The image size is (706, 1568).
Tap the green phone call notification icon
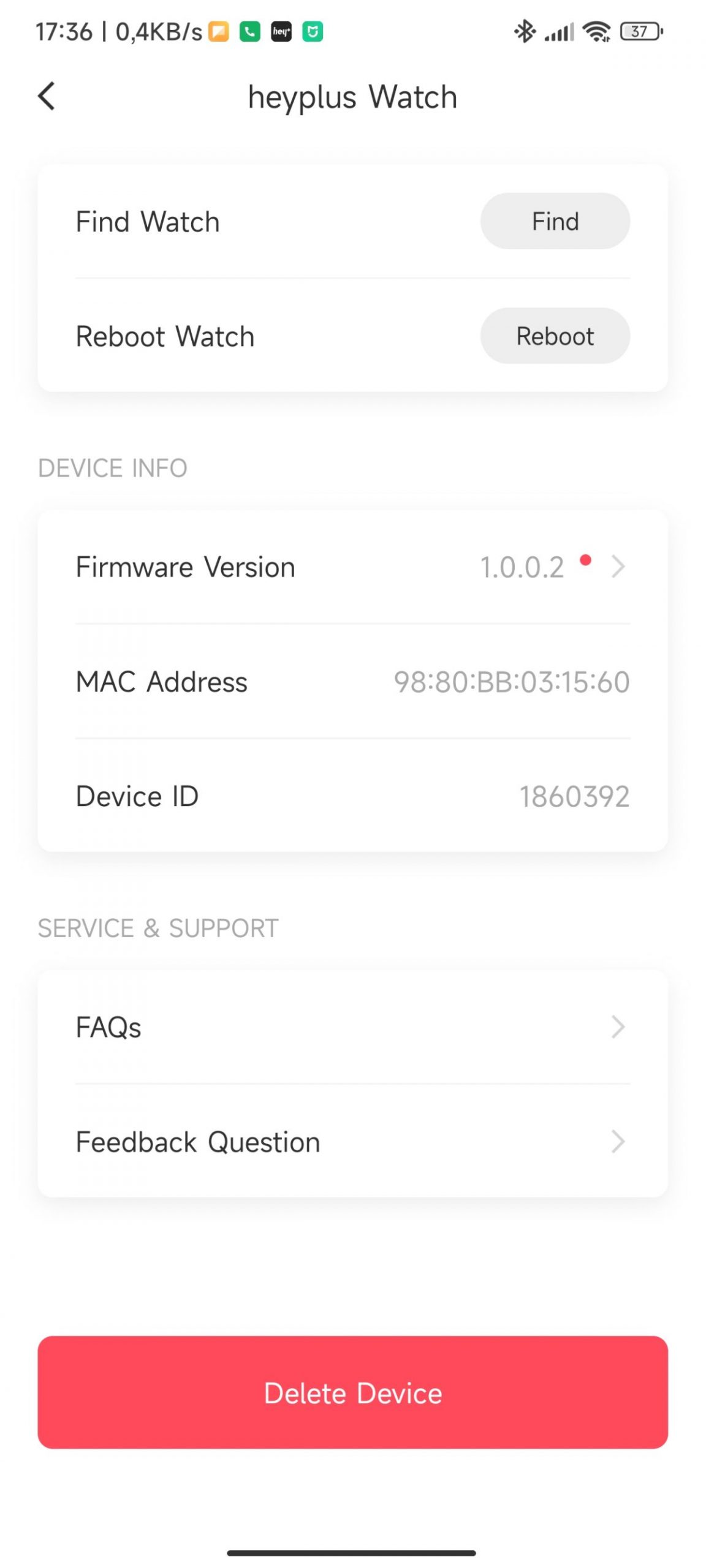(249, 31)
